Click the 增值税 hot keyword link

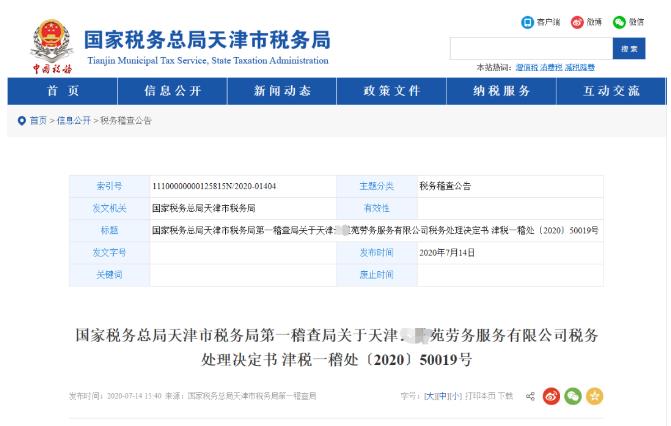click(x=527, y=68)
